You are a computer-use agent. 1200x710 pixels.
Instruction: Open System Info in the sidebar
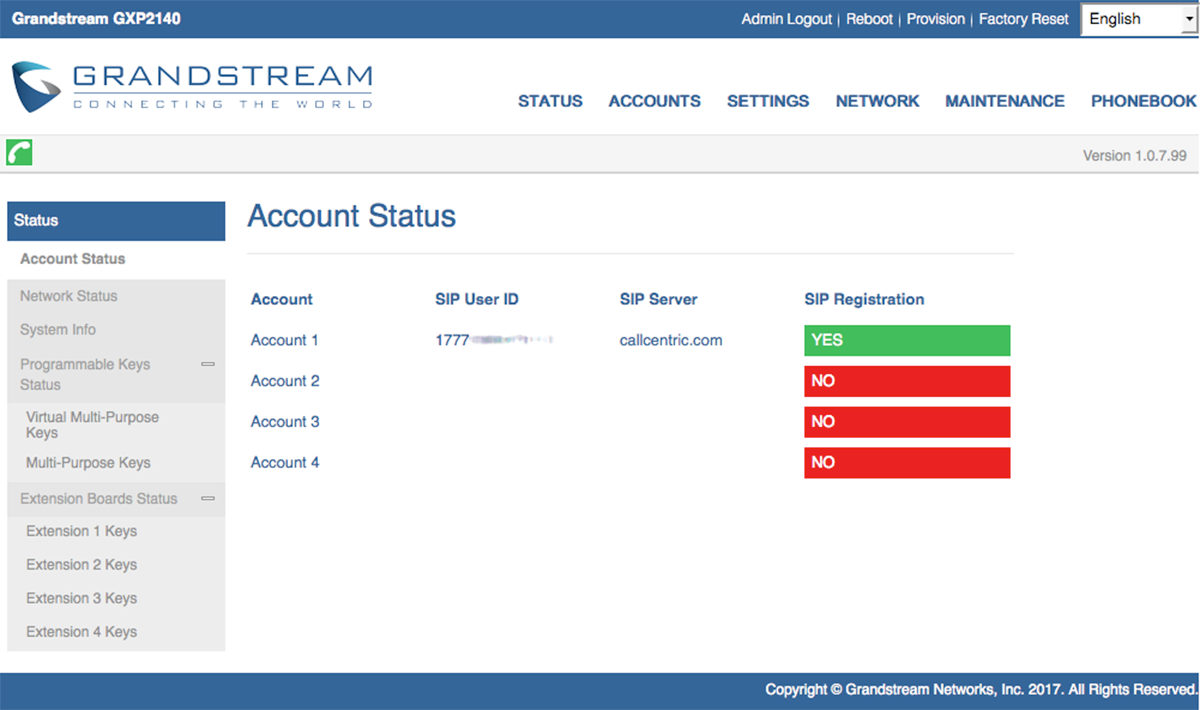pos(58,330)
